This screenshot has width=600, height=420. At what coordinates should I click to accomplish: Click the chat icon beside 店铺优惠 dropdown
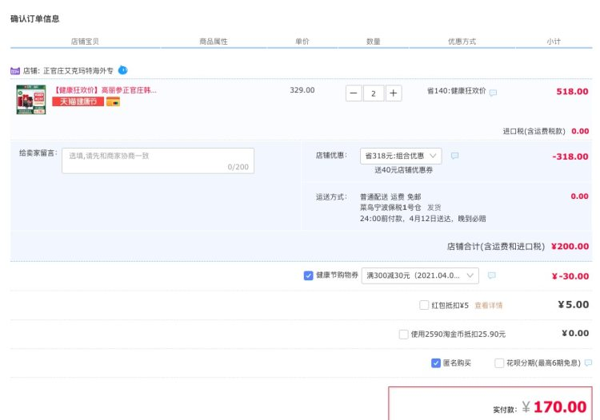pos(455,156)
